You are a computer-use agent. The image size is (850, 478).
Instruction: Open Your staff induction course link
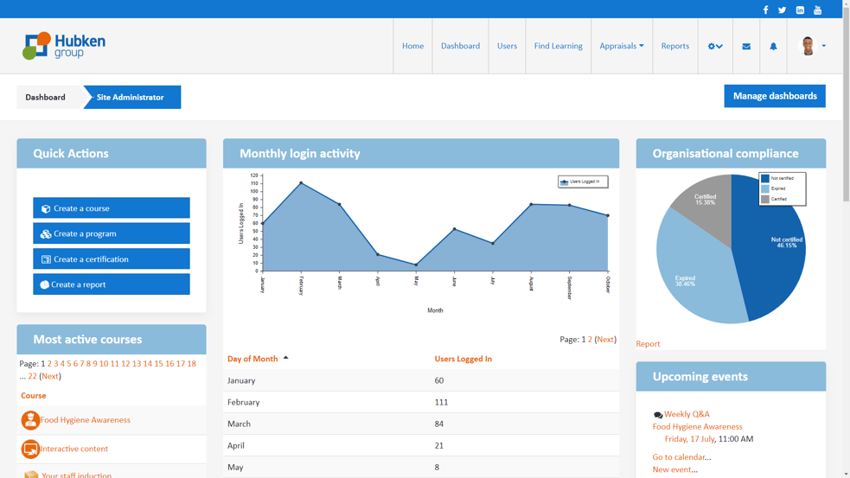click(76, 475)
